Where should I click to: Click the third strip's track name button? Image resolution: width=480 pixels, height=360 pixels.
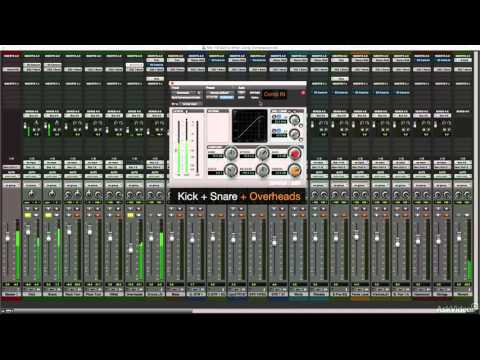pyautogui.click(x=52, y=294)
